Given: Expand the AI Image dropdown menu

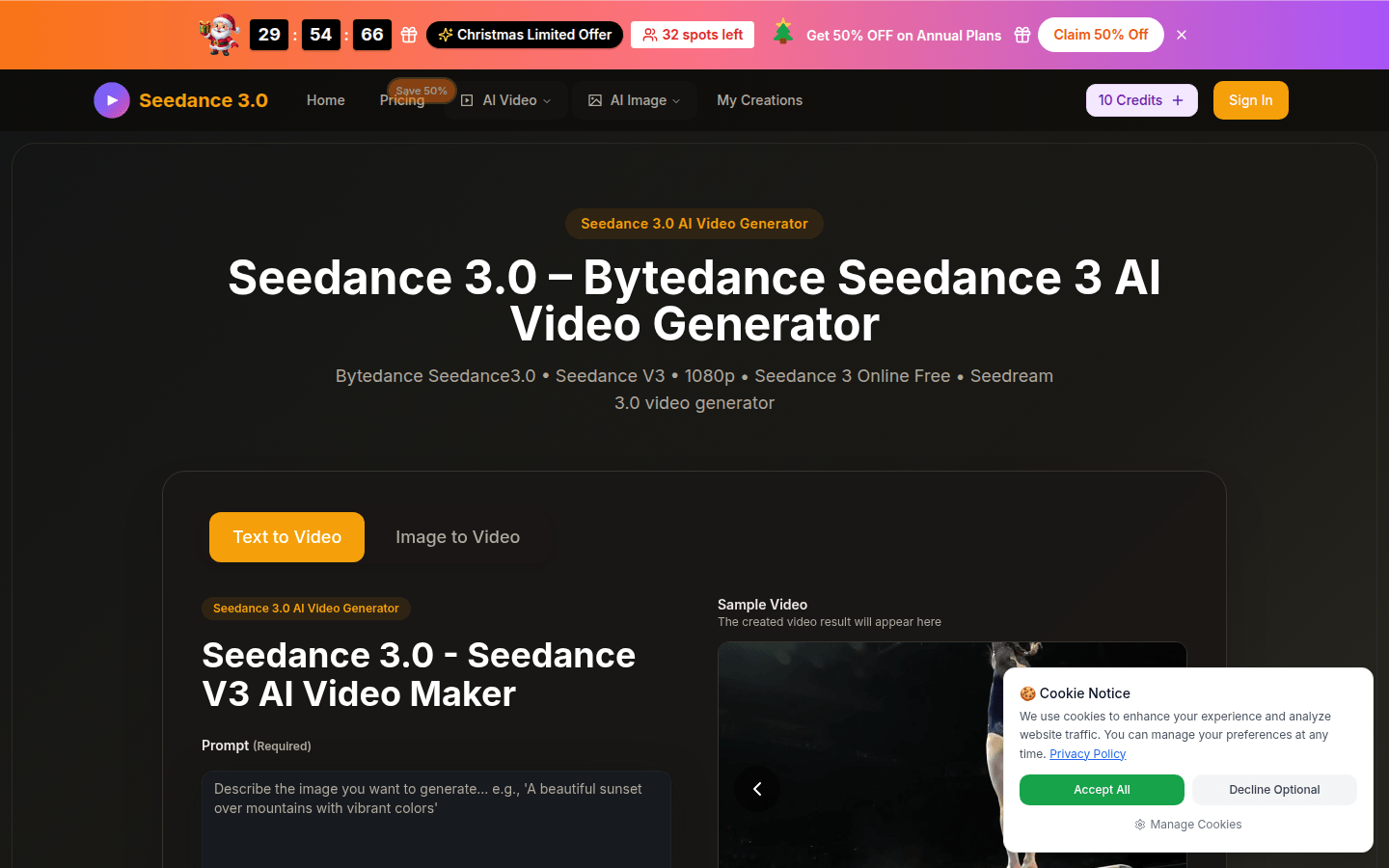Looking at the screenshot, I should (x=635, y=100).
